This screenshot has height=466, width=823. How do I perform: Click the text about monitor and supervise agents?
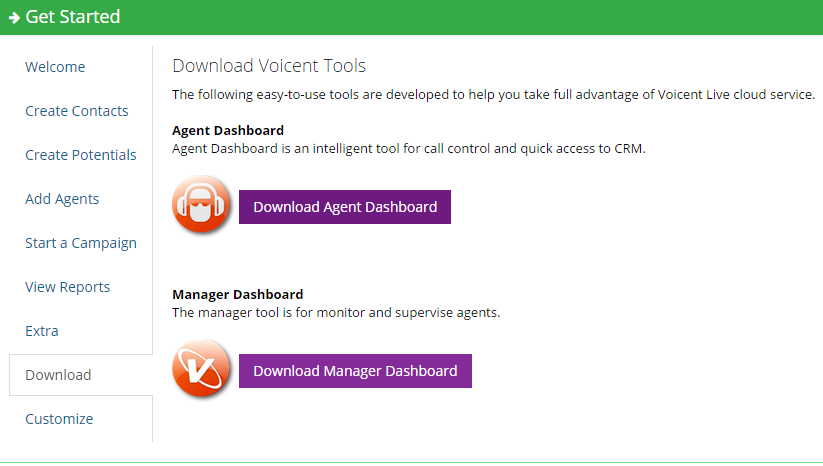[x=336, y=313]
